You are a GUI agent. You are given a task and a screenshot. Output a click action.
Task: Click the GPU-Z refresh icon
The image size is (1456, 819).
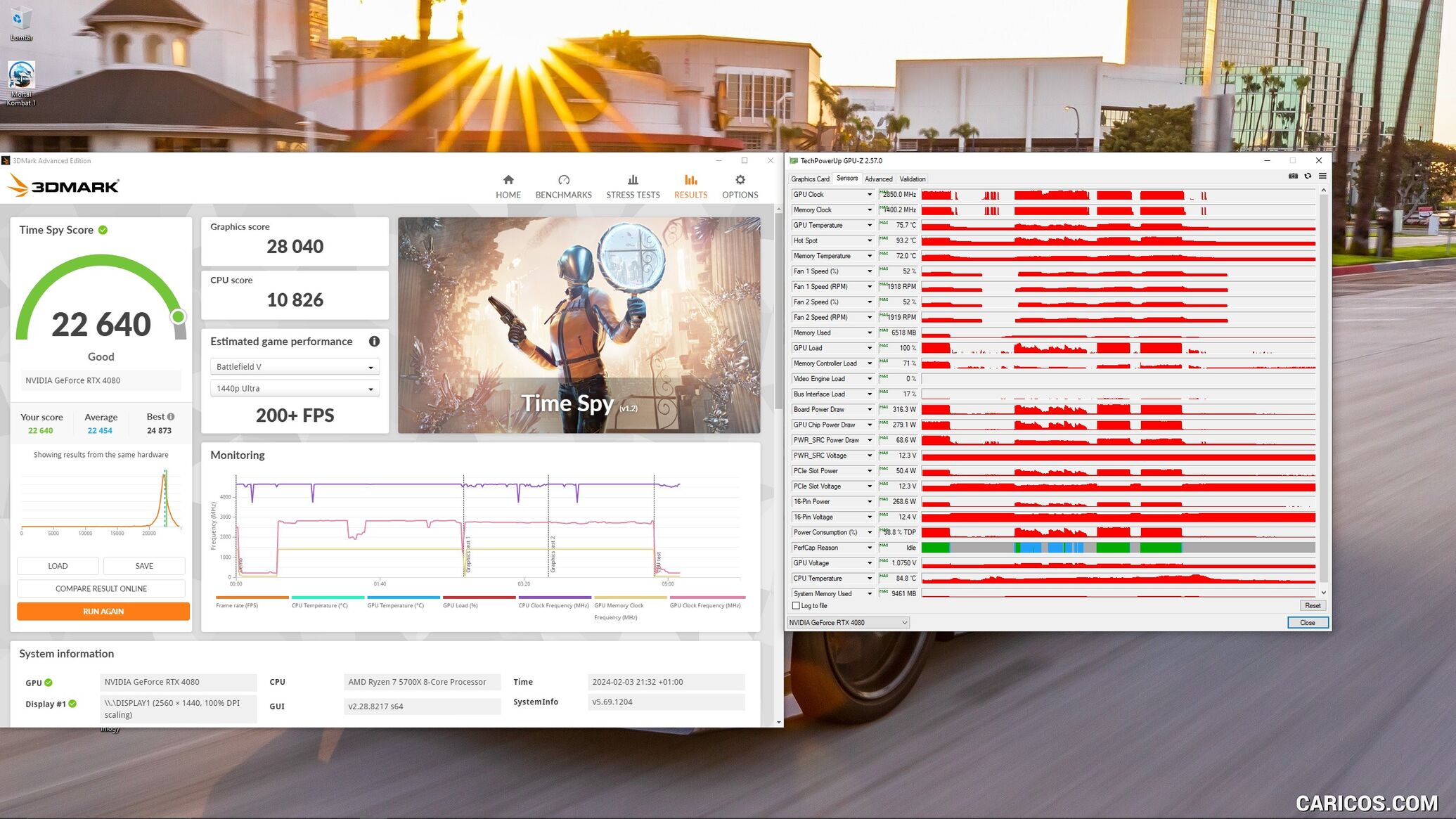coord(1308,176)
